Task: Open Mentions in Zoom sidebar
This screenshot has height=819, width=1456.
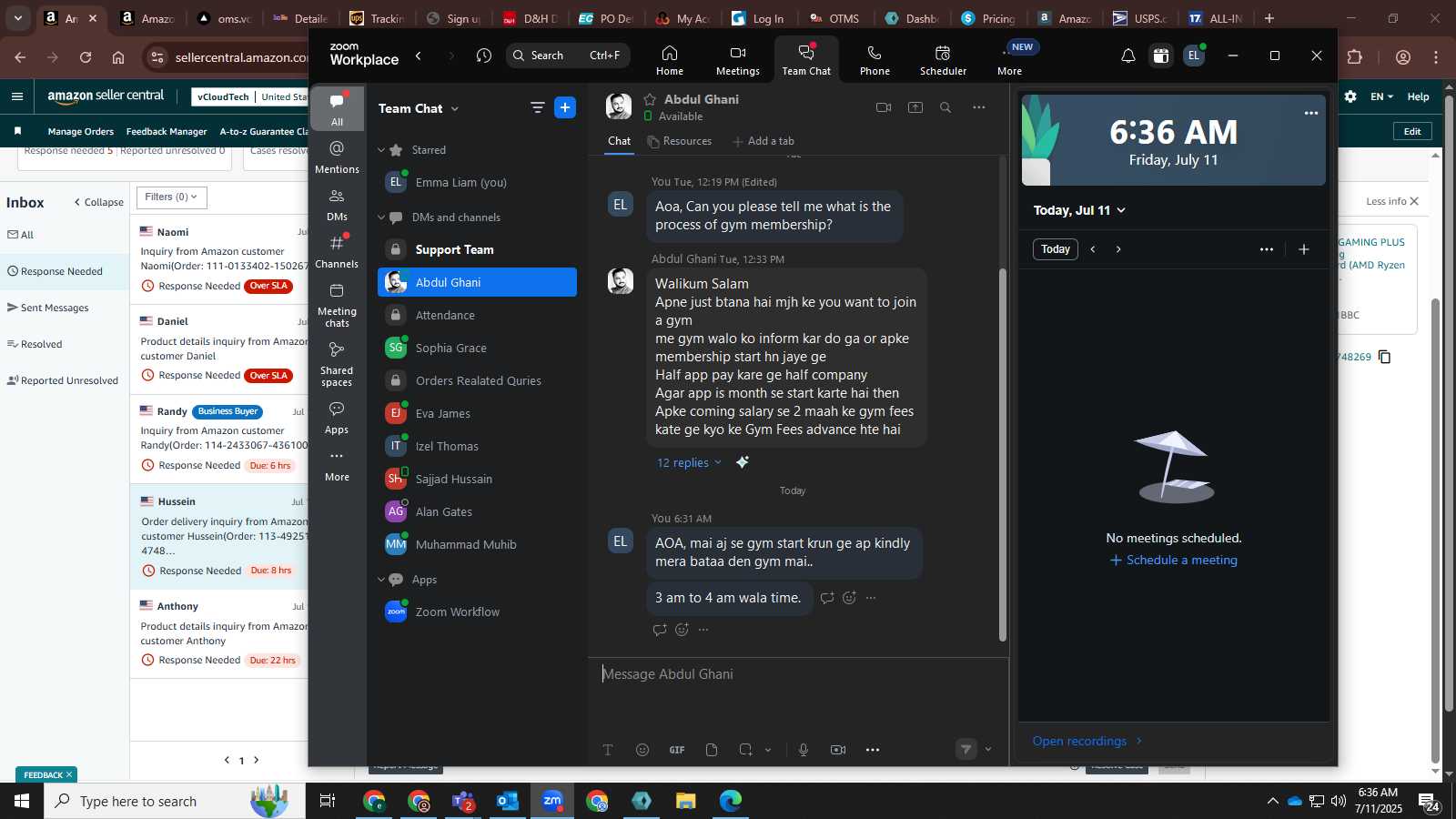Action: coord(337,157)
